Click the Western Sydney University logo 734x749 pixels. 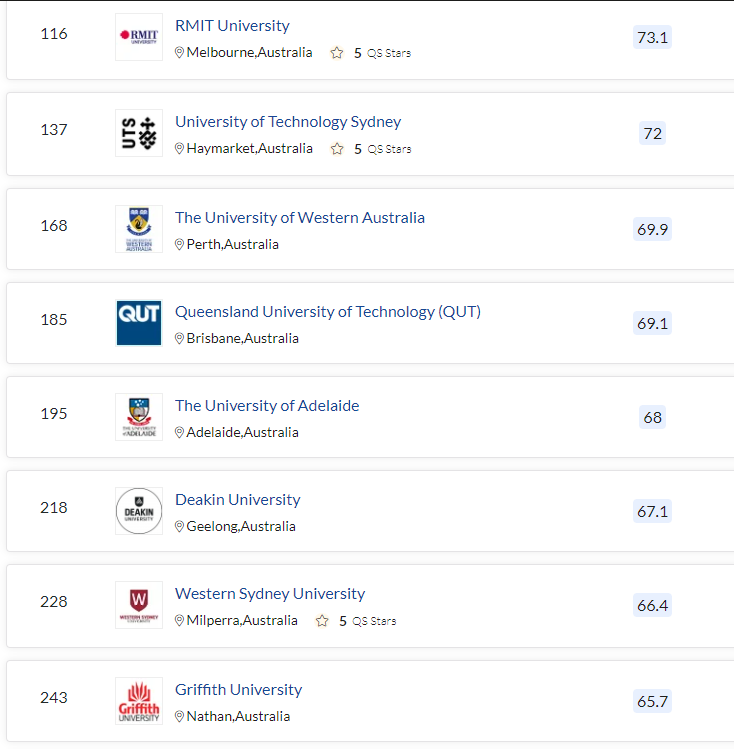139,605
